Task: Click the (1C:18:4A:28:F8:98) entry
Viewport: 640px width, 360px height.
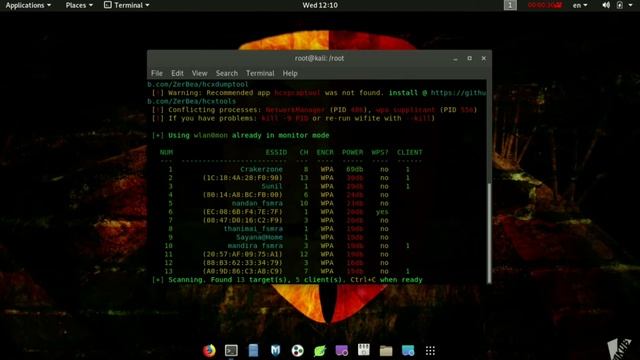Action: click(x=242, y=178)
